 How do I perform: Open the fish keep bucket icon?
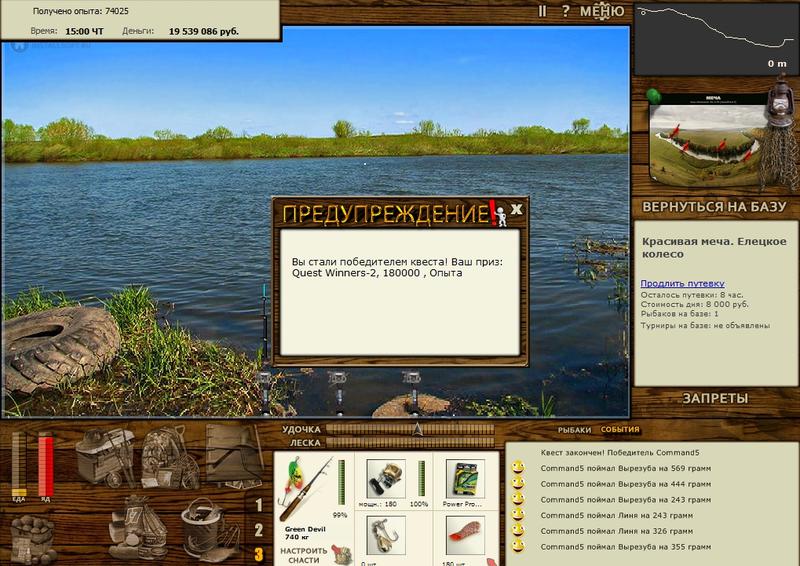click(209, 530)
